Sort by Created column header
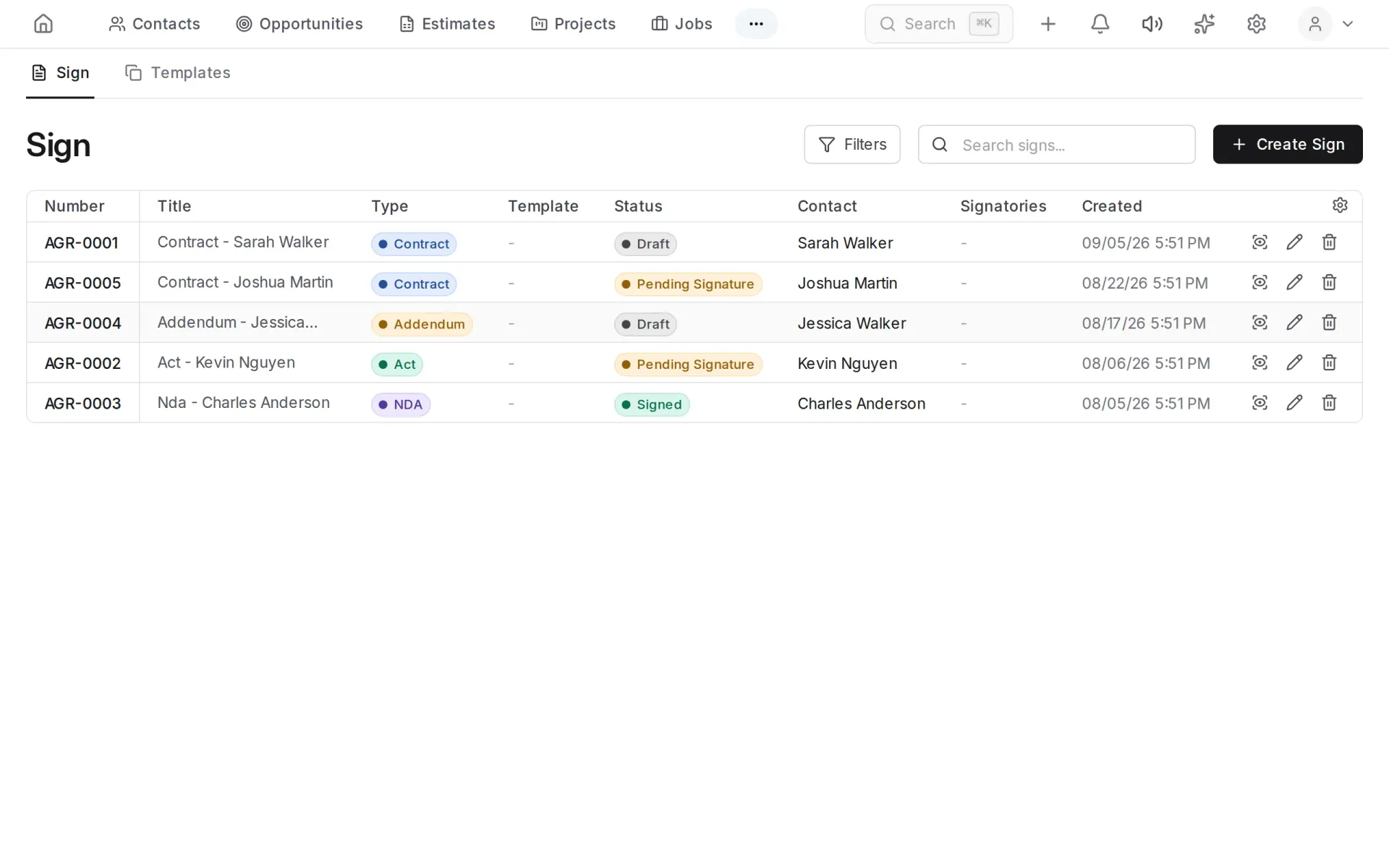Viewport: 1389px width, 868px height. tap(1112, 206)
